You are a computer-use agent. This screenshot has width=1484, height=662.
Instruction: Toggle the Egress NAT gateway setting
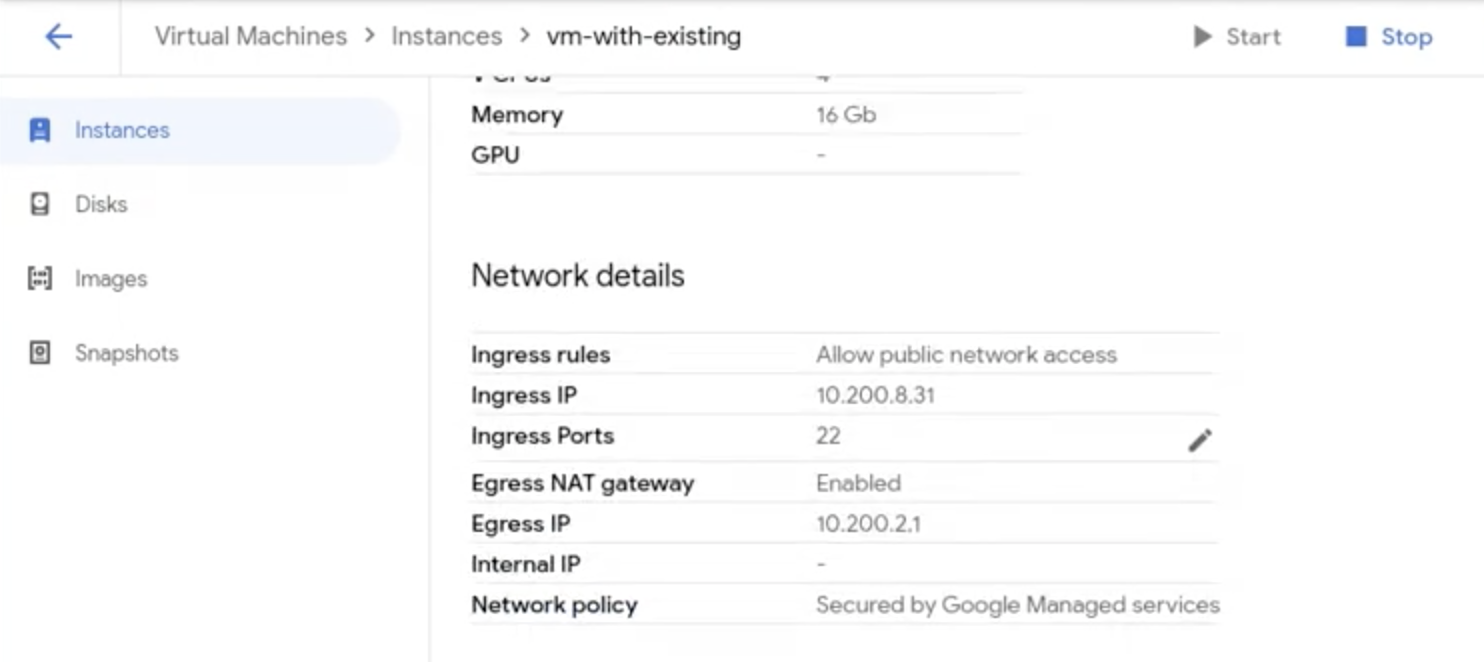point(857,483)
